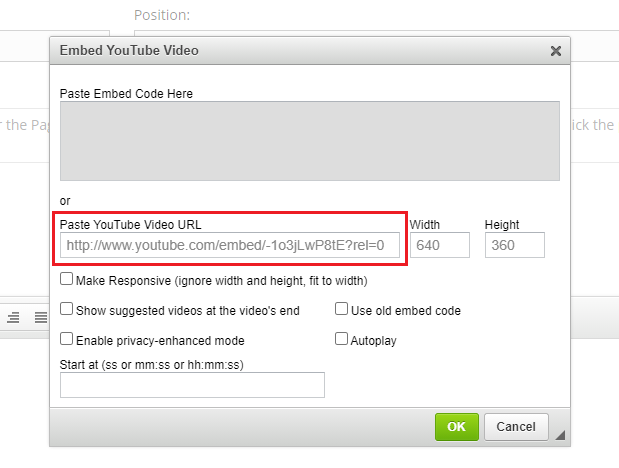Click the Paste YouTube Video URL field
The width and height of the screenshot is (619, 468).
tap(230, 245)
